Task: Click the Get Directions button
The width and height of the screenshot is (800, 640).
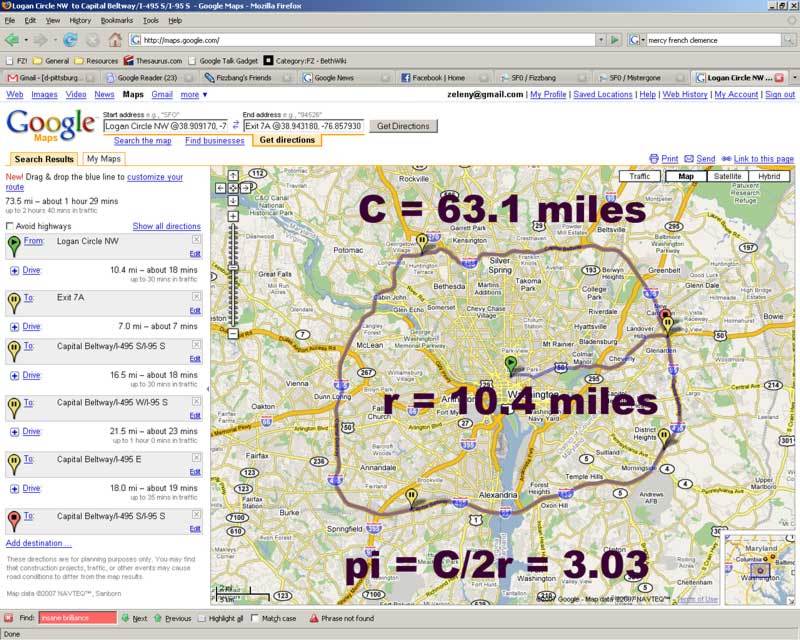Action: 404,126
